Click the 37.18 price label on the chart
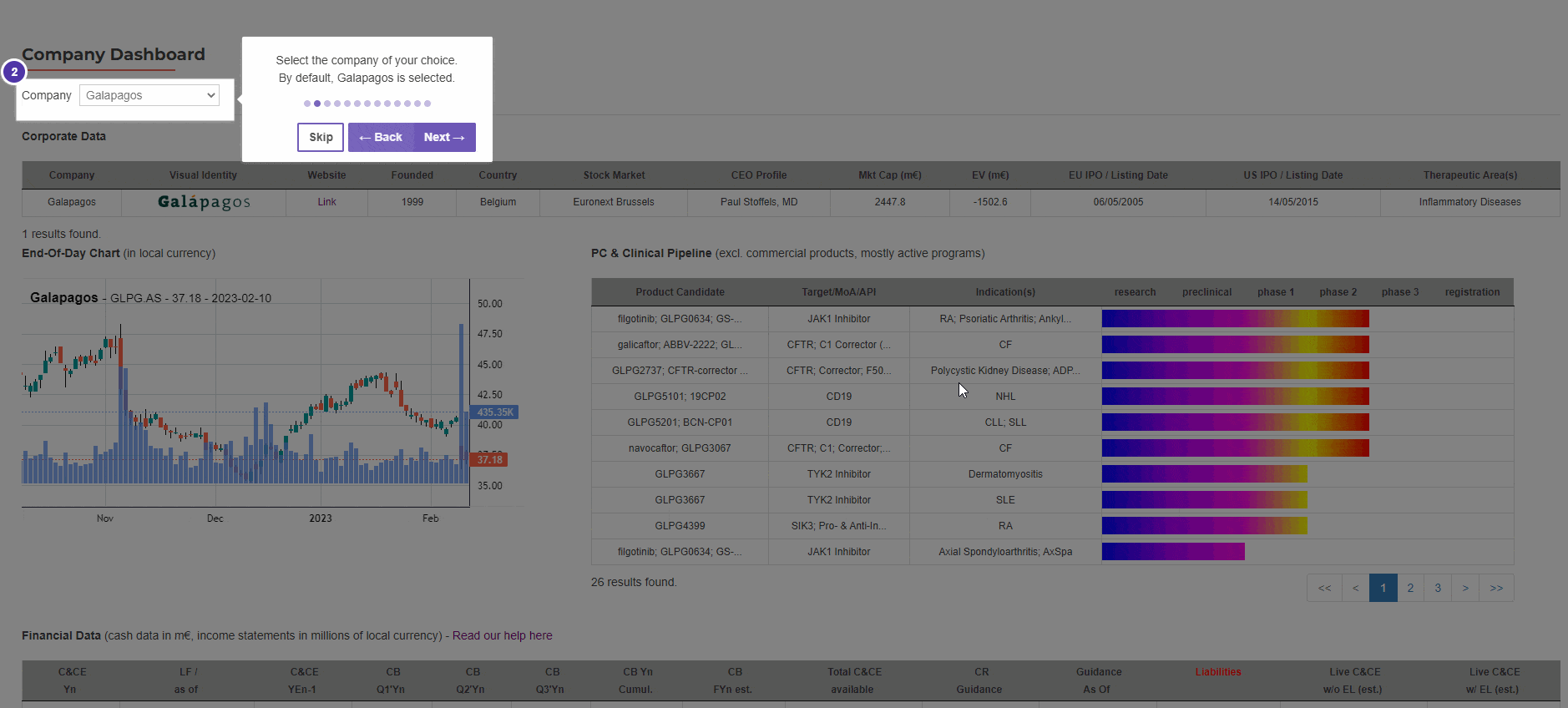Image resolution: width=1568 pixels, height=708 pixels. point(489,460)
